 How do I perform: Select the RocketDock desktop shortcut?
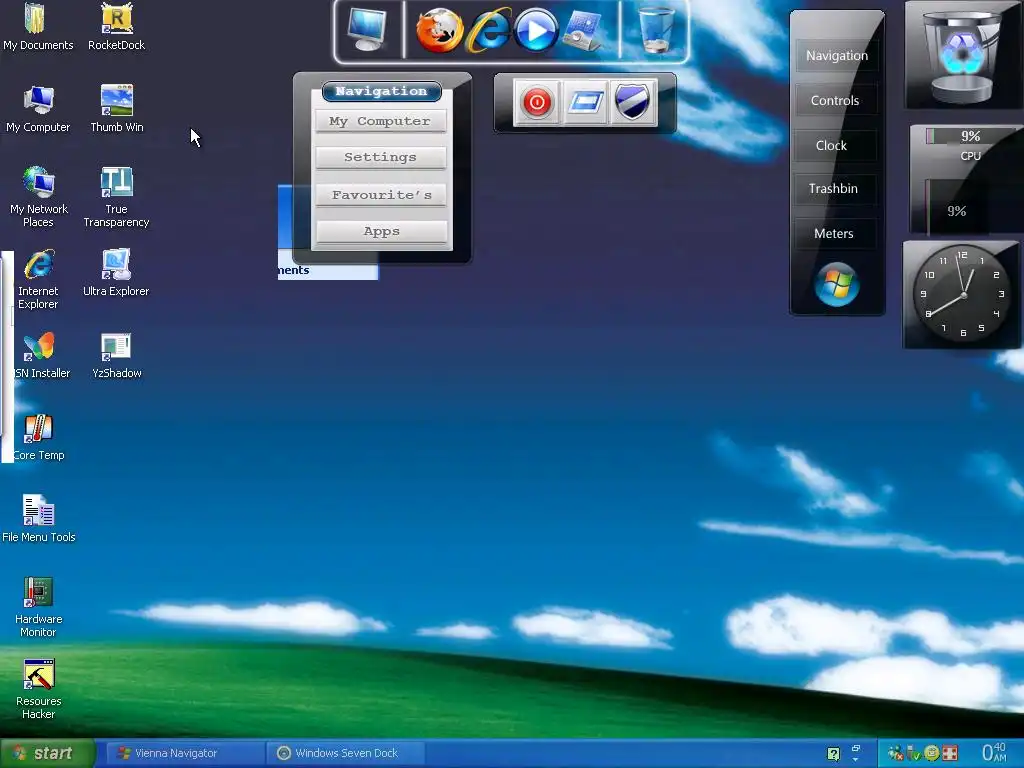(x=116, y=27)
